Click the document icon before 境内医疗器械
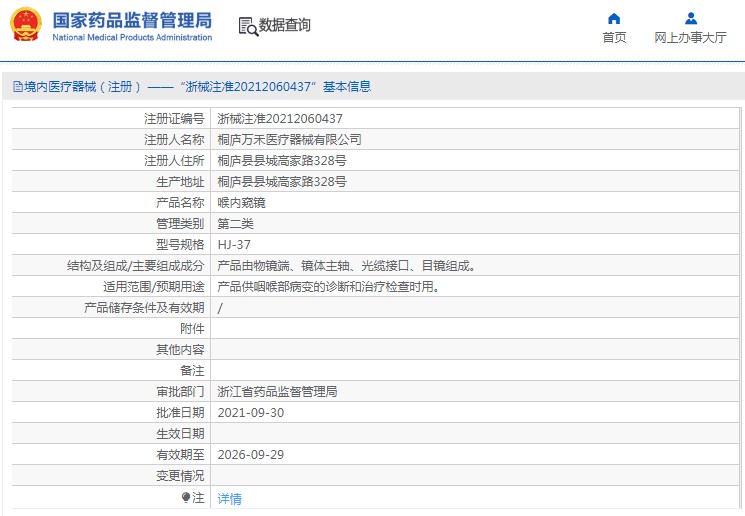 tap(18, 86)
